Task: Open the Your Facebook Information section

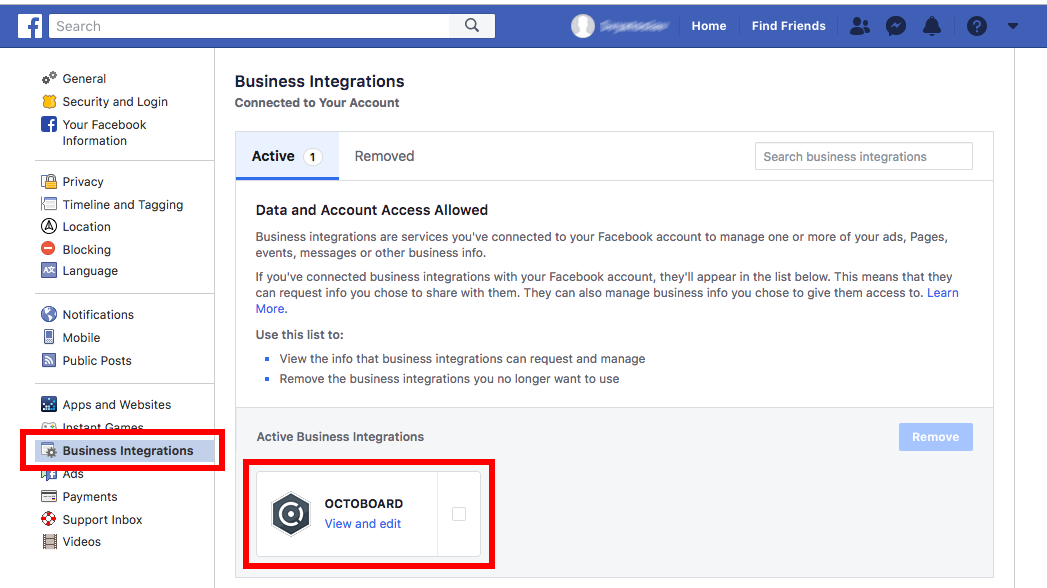Action: [104, 133]
